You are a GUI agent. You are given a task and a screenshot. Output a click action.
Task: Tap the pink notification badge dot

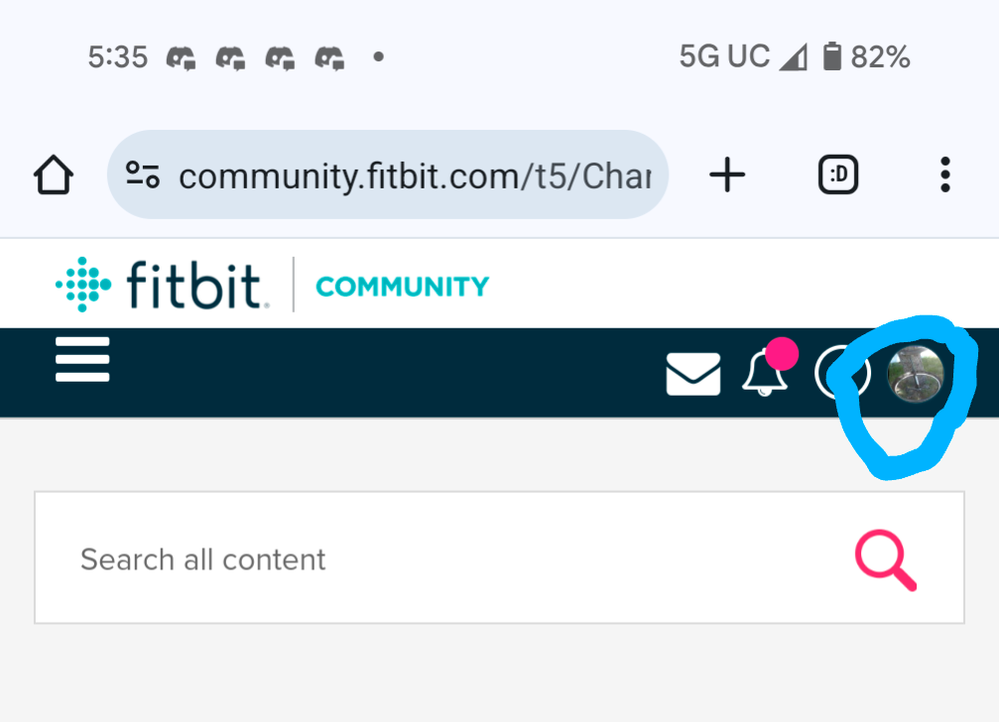[782, 354]
